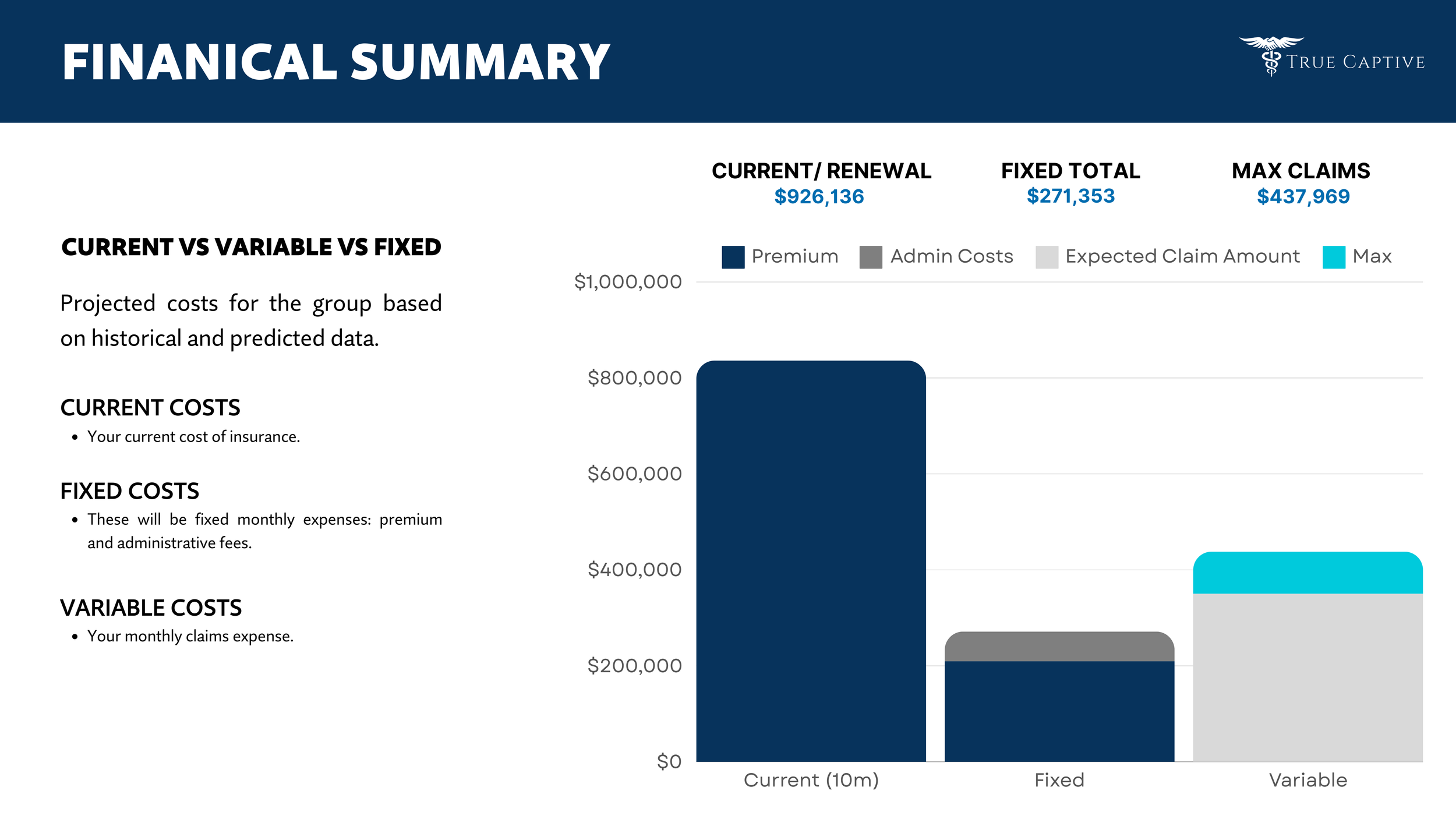Expand the VARIABLE COSTS section
This screenshot has height=819, width=1456.
(153, 608)
